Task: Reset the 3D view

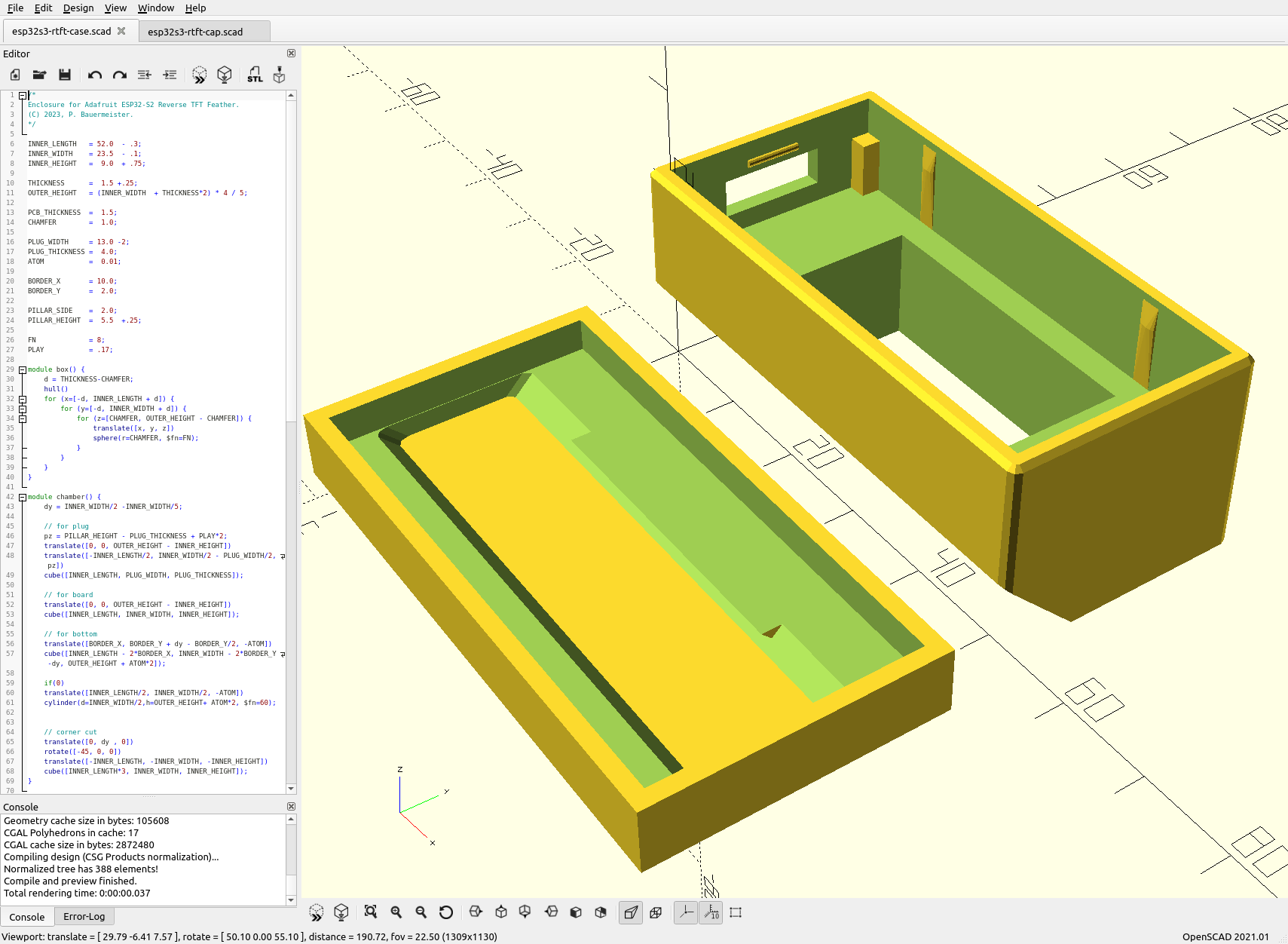Action: 446,912
